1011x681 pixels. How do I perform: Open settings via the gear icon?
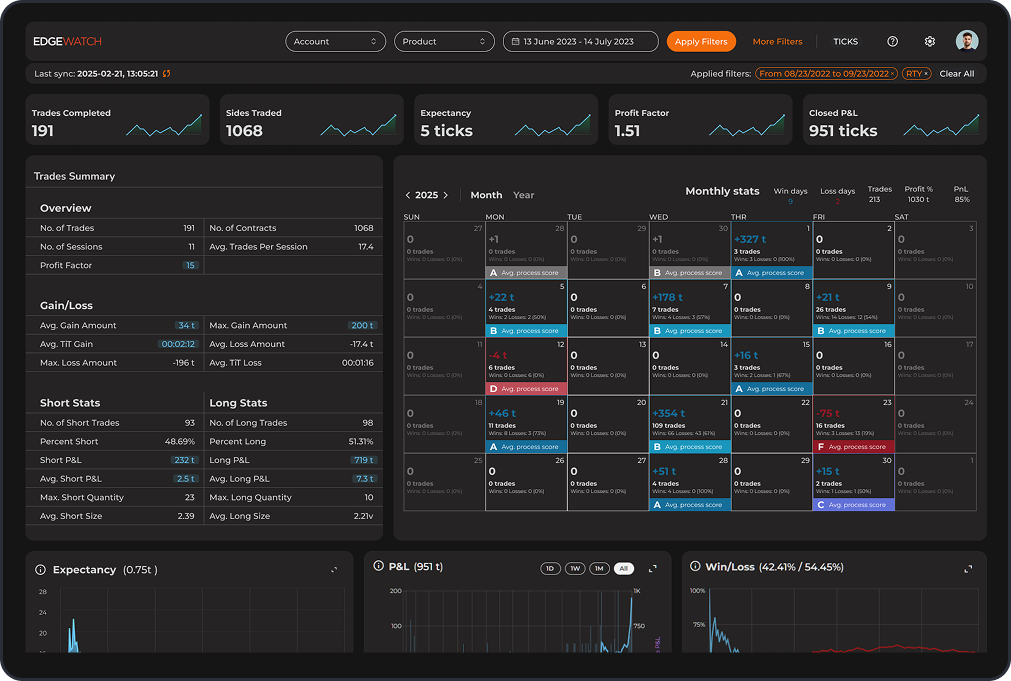929,42
